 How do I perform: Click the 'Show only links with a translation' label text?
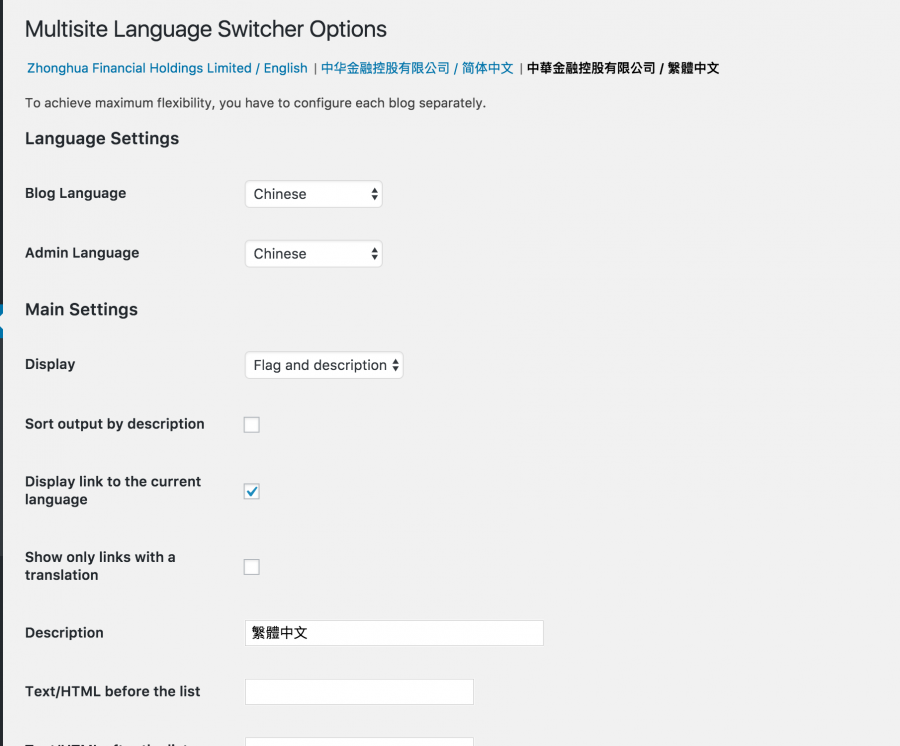100,566
